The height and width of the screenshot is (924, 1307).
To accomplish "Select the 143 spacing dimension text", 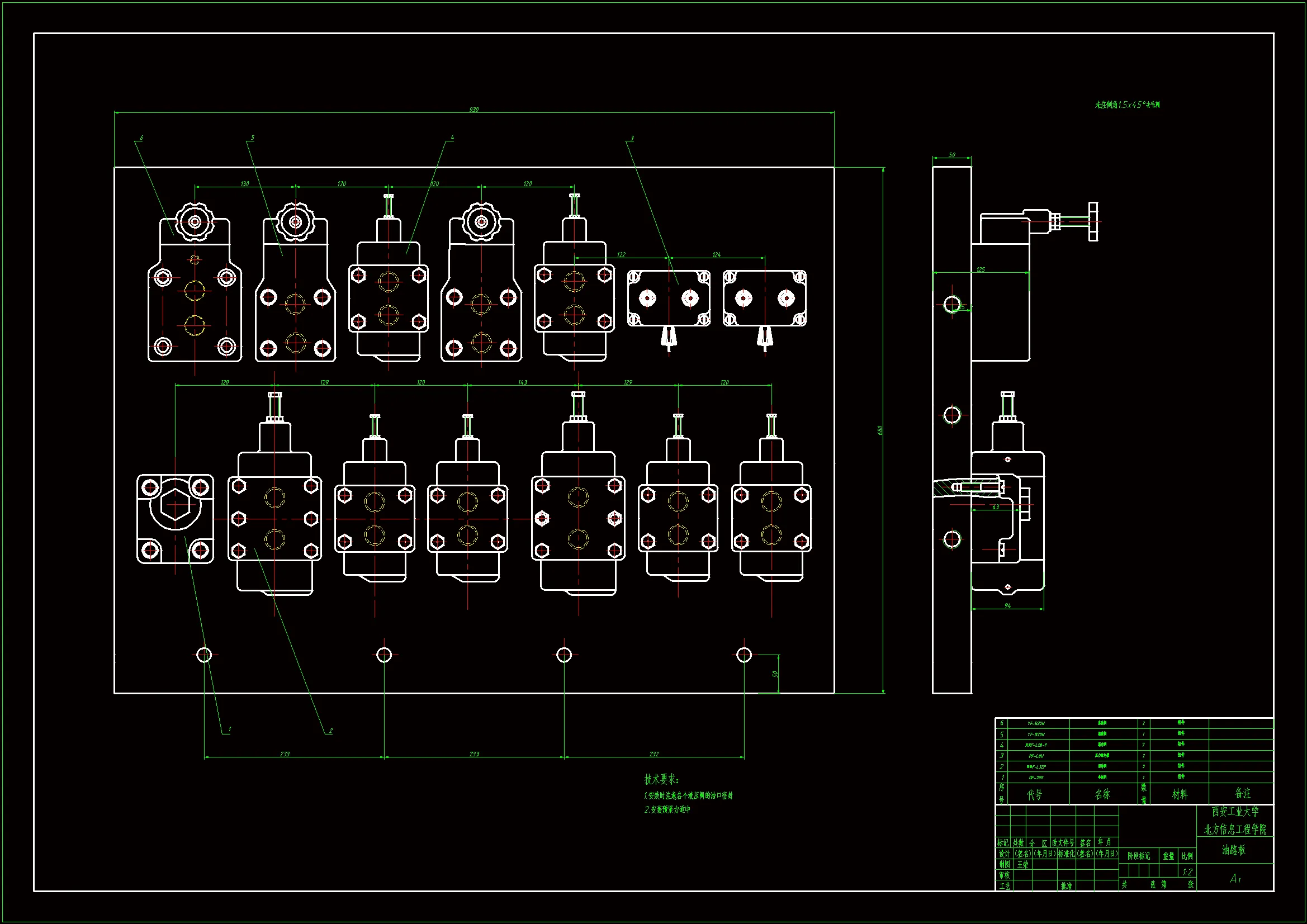I will coord(523,382).
